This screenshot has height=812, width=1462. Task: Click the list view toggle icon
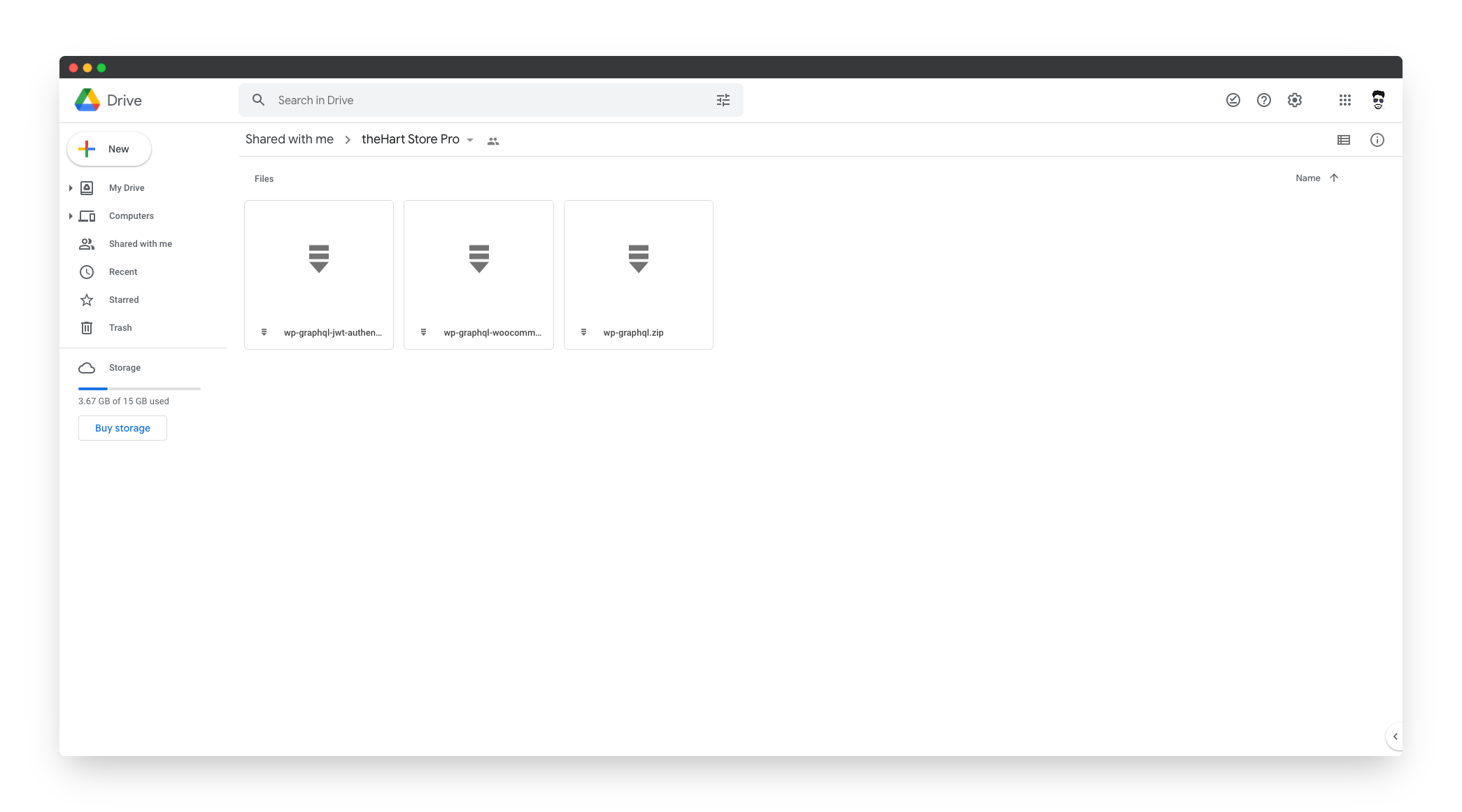pos(1344,138)
